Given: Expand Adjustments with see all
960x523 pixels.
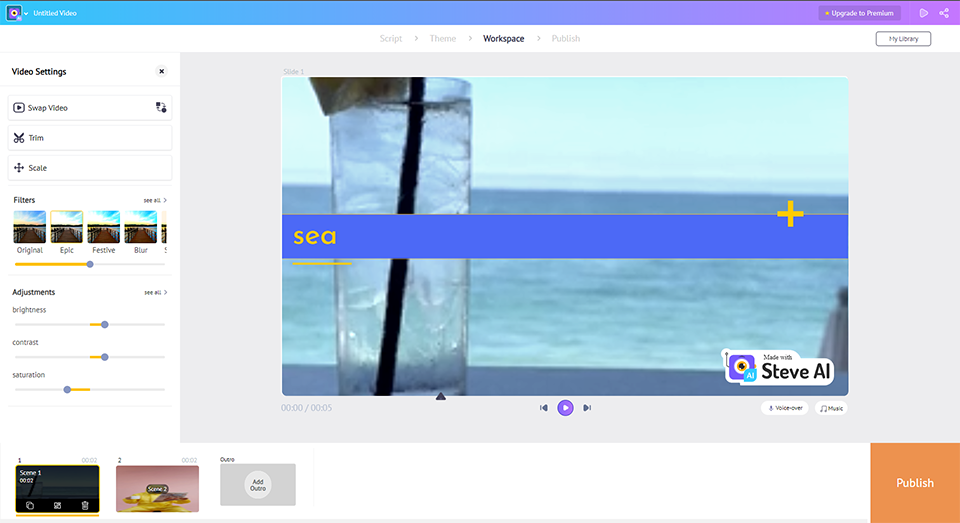Looking at the screenshot, I should click(156, 292).
